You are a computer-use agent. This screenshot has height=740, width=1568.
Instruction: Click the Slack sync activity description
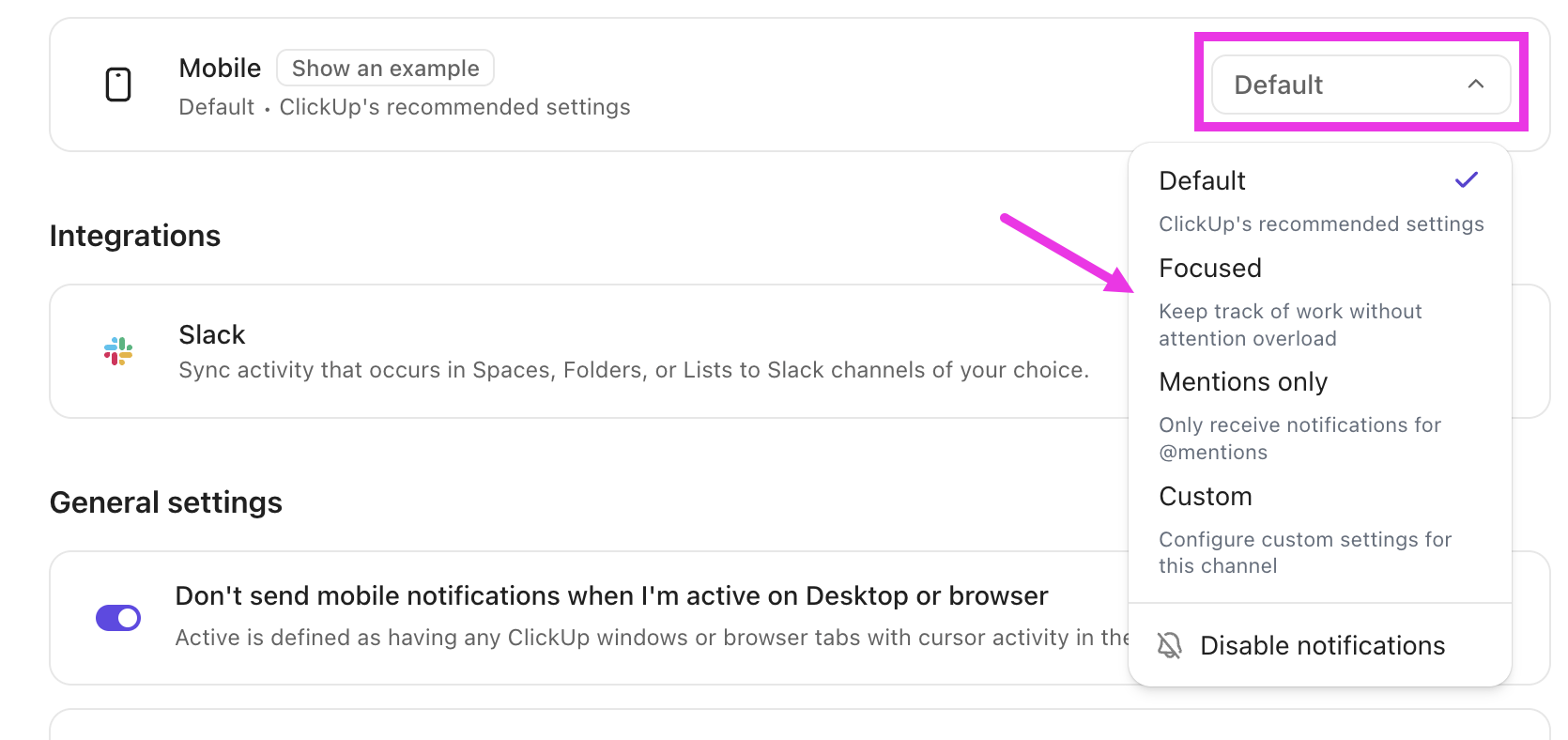(x=634, y=370)
